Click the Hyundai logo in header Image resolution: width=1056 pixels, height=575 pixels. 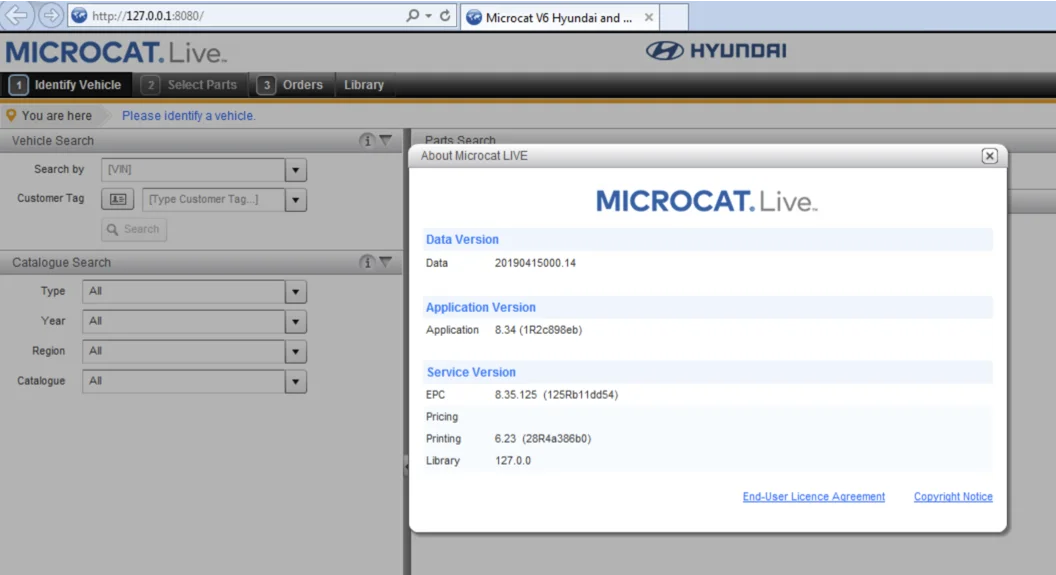point(716,50)
